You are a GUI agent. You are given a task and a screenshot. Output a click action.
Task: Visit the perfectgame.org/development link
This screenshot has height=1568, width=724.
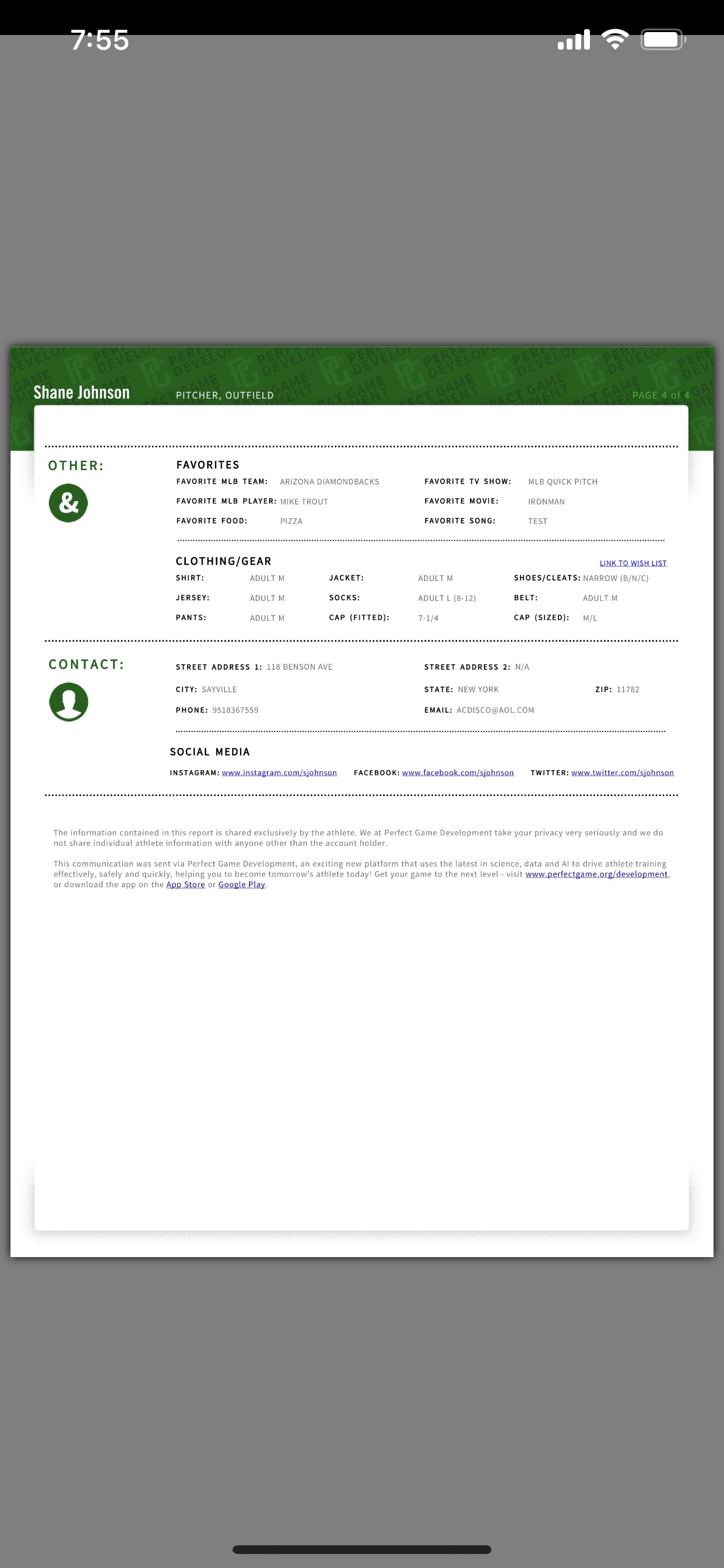click(596, 874)
